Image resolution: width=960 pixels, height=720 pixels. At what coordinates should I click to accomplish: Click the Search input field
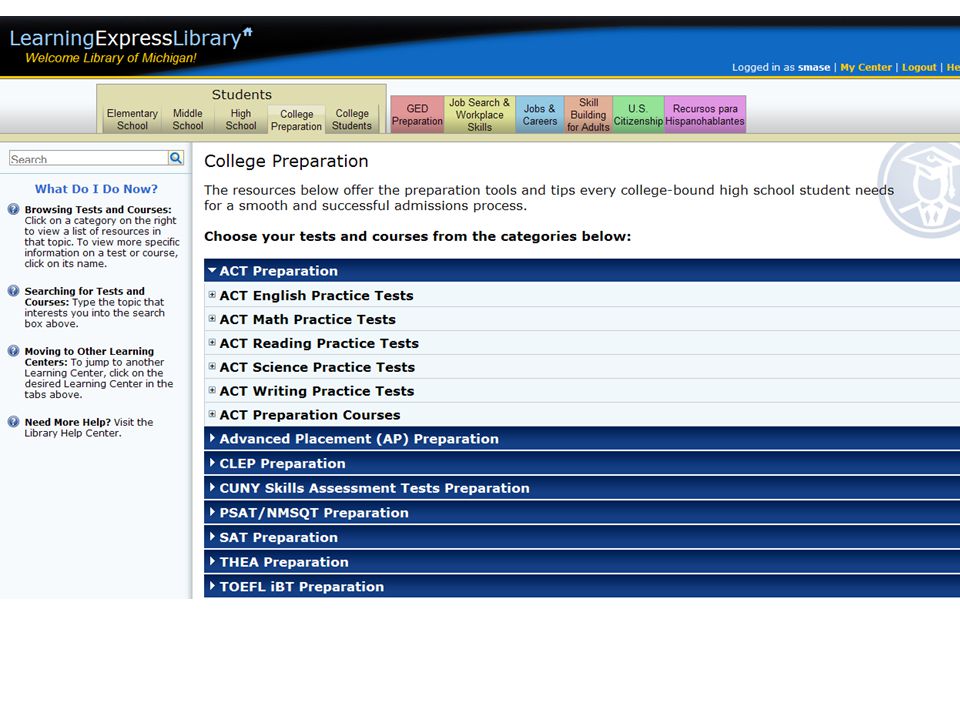tap(88, 159)
